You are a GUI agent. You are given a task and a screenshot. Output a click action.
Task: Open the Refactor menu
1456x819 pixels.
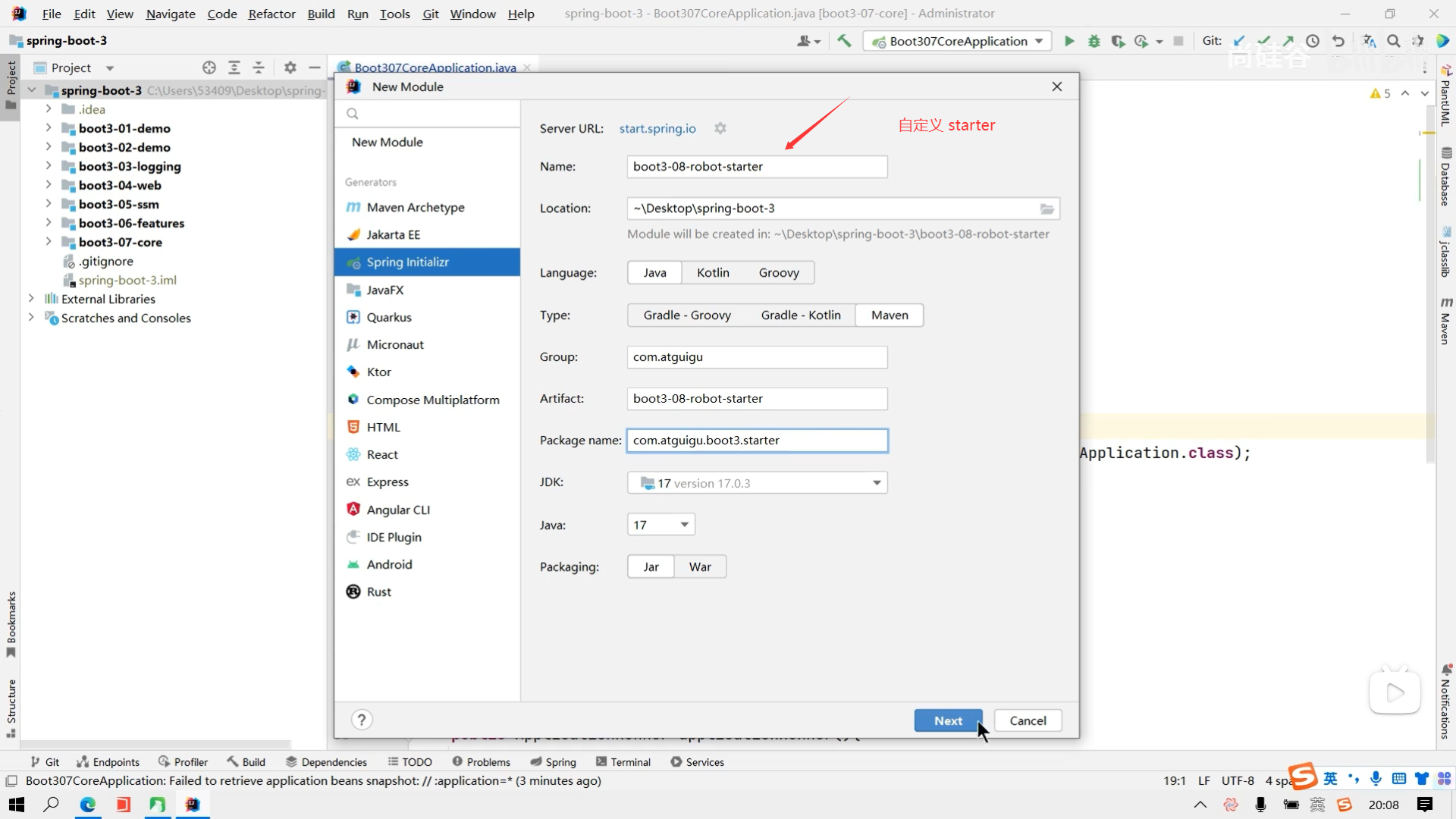pyautogui.click(x=271, y=14)
